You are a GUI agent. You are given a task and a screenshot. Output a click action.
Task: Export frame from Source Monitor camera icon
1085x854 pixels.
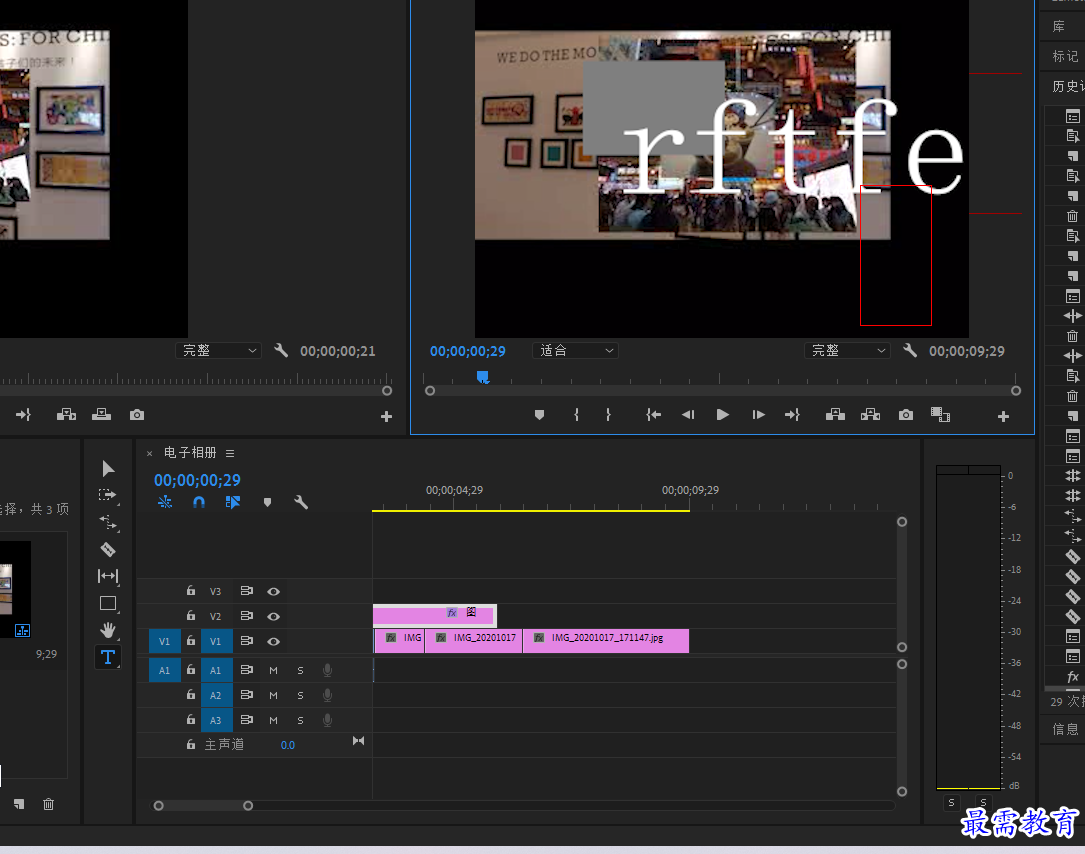[x=137, y=415]
